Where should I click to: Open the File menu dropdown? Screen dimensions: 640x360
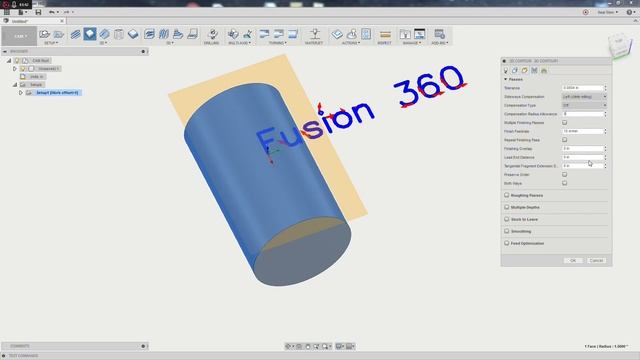(x=22, y=12)
